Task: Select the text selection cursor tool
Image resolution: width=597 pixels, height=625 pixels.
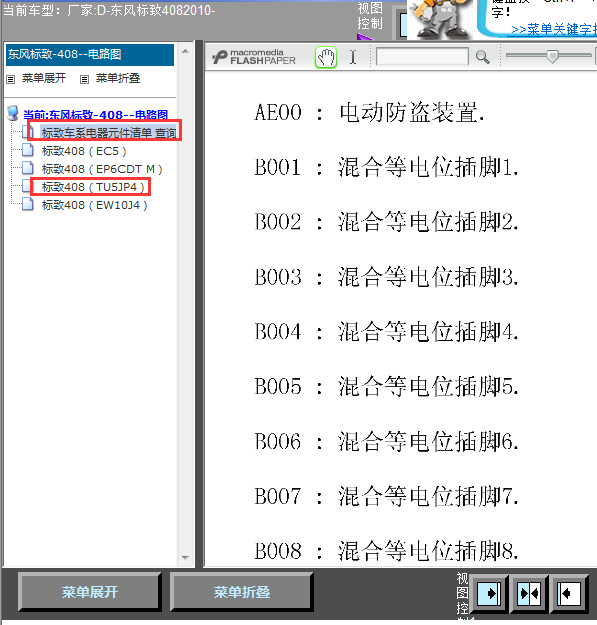Action: tap(353, 57)
